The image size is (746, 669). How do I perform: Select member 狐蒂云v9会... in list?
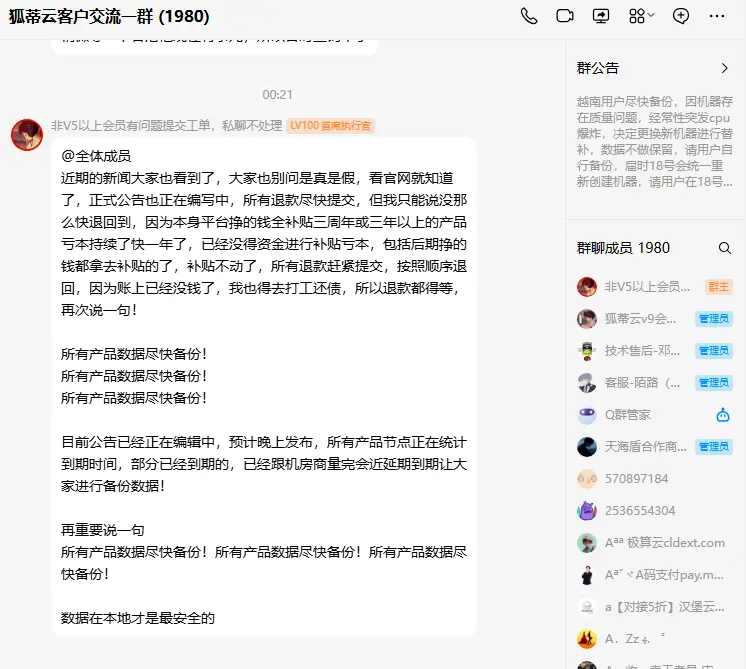coord(655,319)
